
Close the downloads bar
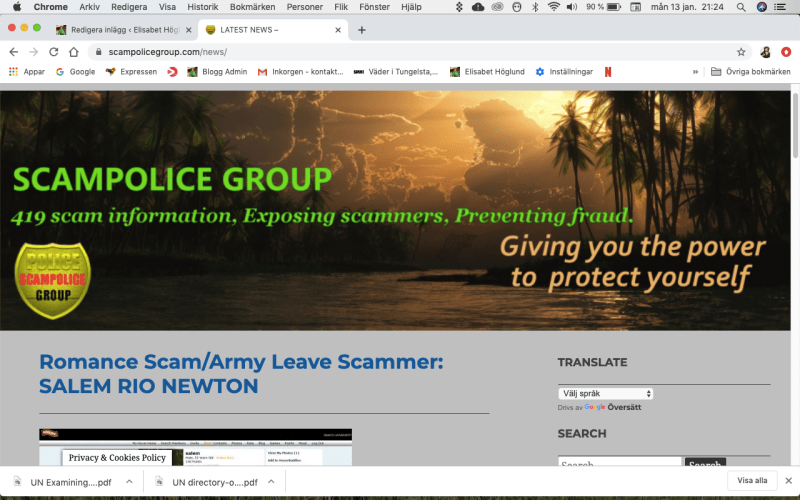click(788, 481)
